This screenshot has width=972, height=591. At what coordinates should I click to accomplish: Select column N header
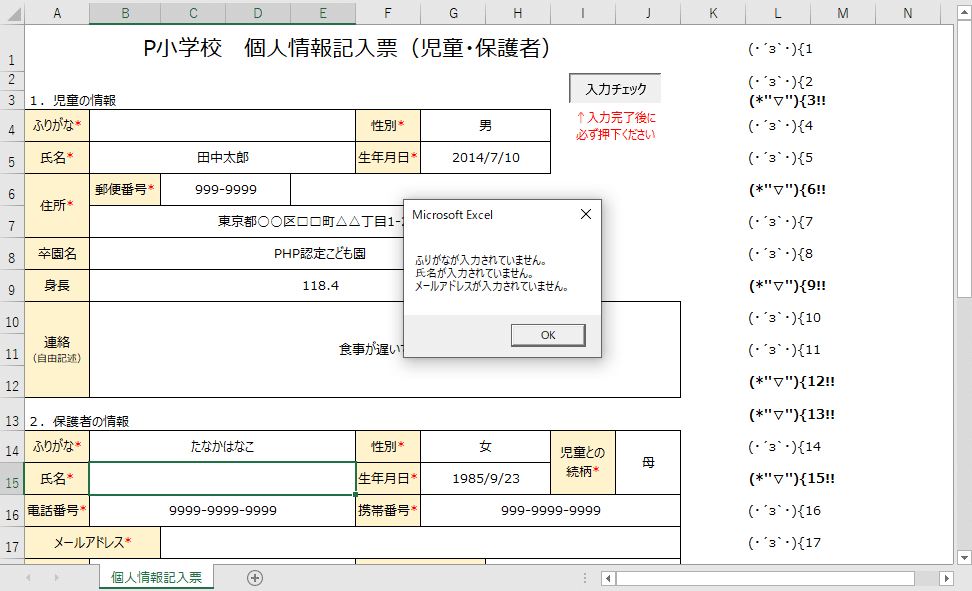908,14
